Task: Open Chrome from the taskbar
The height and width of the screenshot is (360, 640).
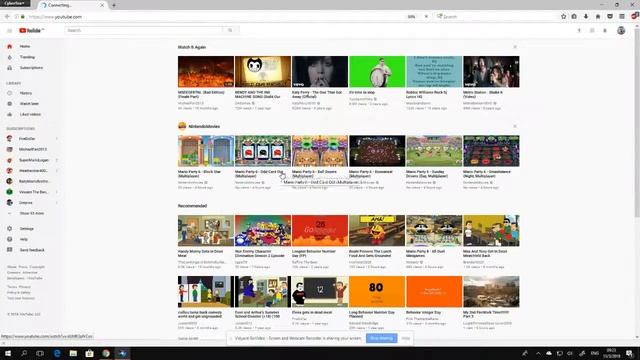Action: (x=106, y=353)
